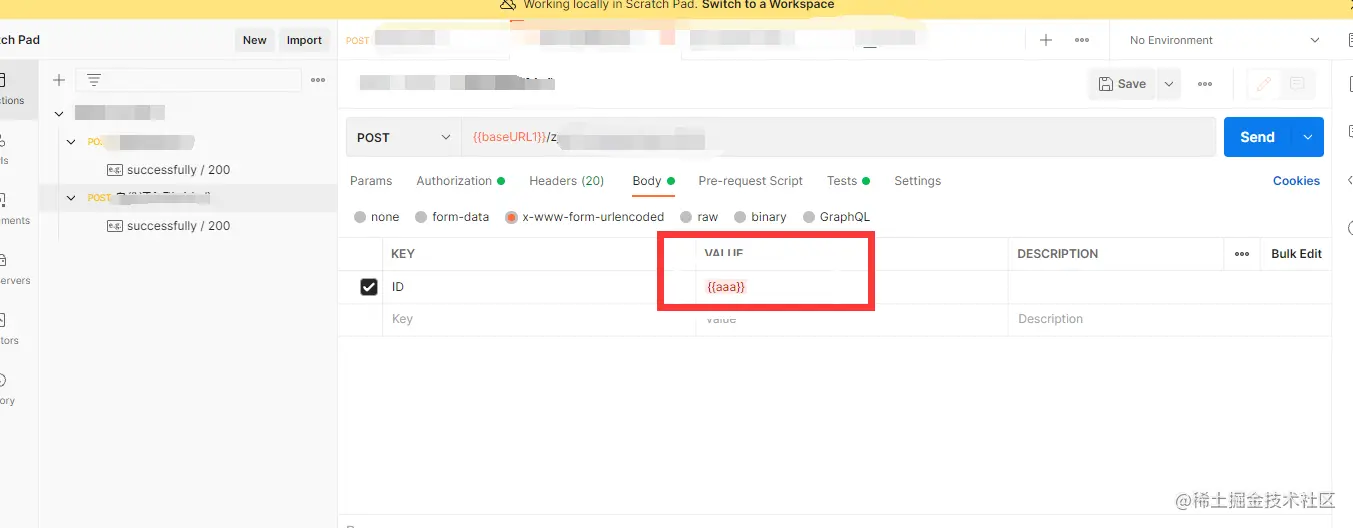Click the edit pencil icon
Viewport: 1353px width, 528px height.
coord(1264,84)
